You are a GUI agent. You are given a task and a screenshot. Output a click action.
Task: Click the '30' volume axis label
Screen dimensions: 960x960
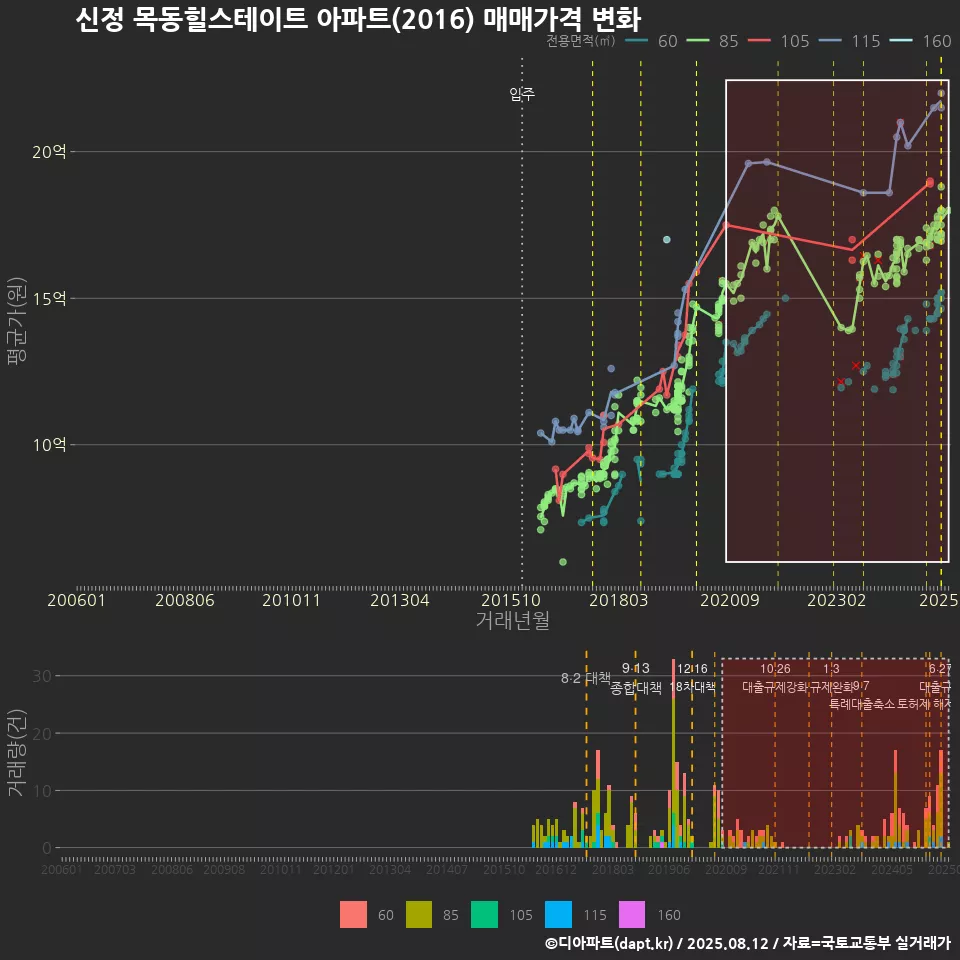(x=42, y=676)
